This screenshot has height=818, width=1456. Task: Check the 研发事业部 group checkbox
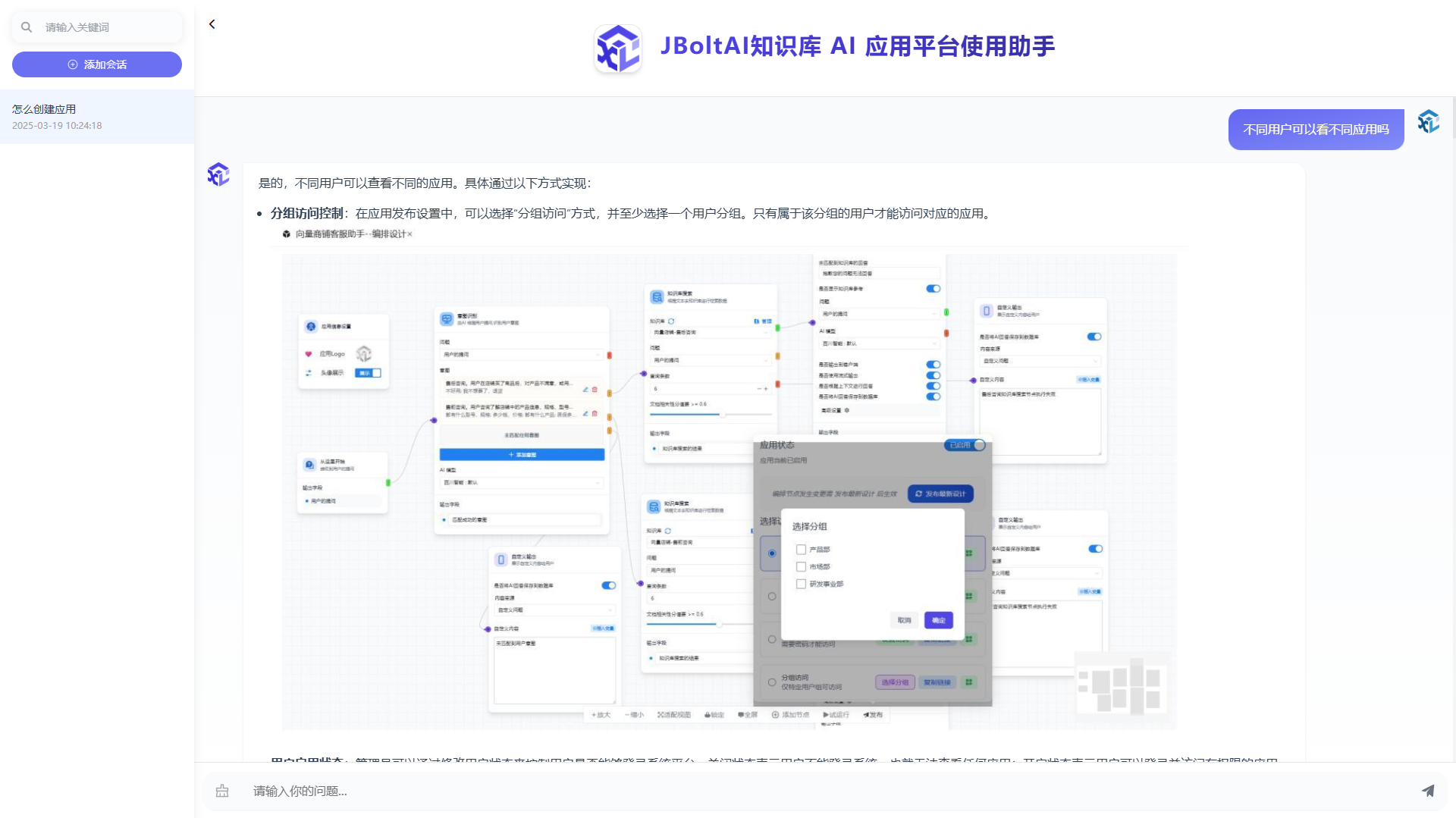tap(801, 584)
